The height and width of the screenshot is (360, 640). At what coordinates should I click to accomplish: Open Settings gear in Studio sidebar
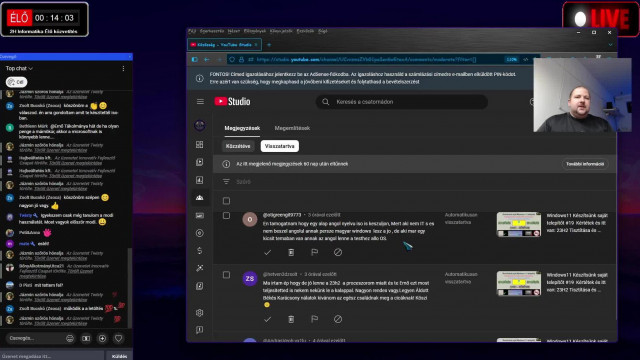(200, 313)
